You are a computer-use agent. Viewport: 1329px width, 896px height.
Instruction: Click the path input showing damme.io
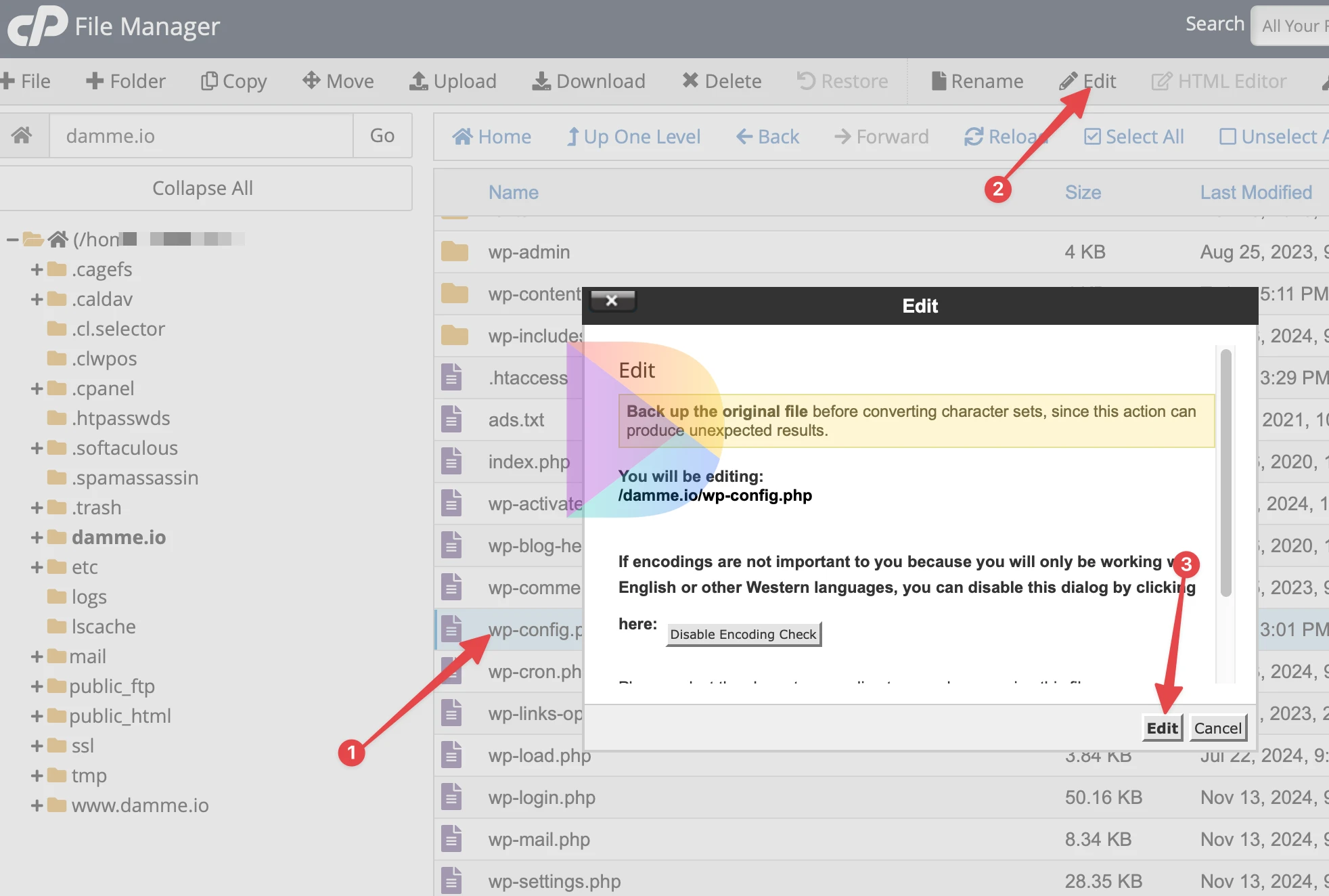[201, 135]
